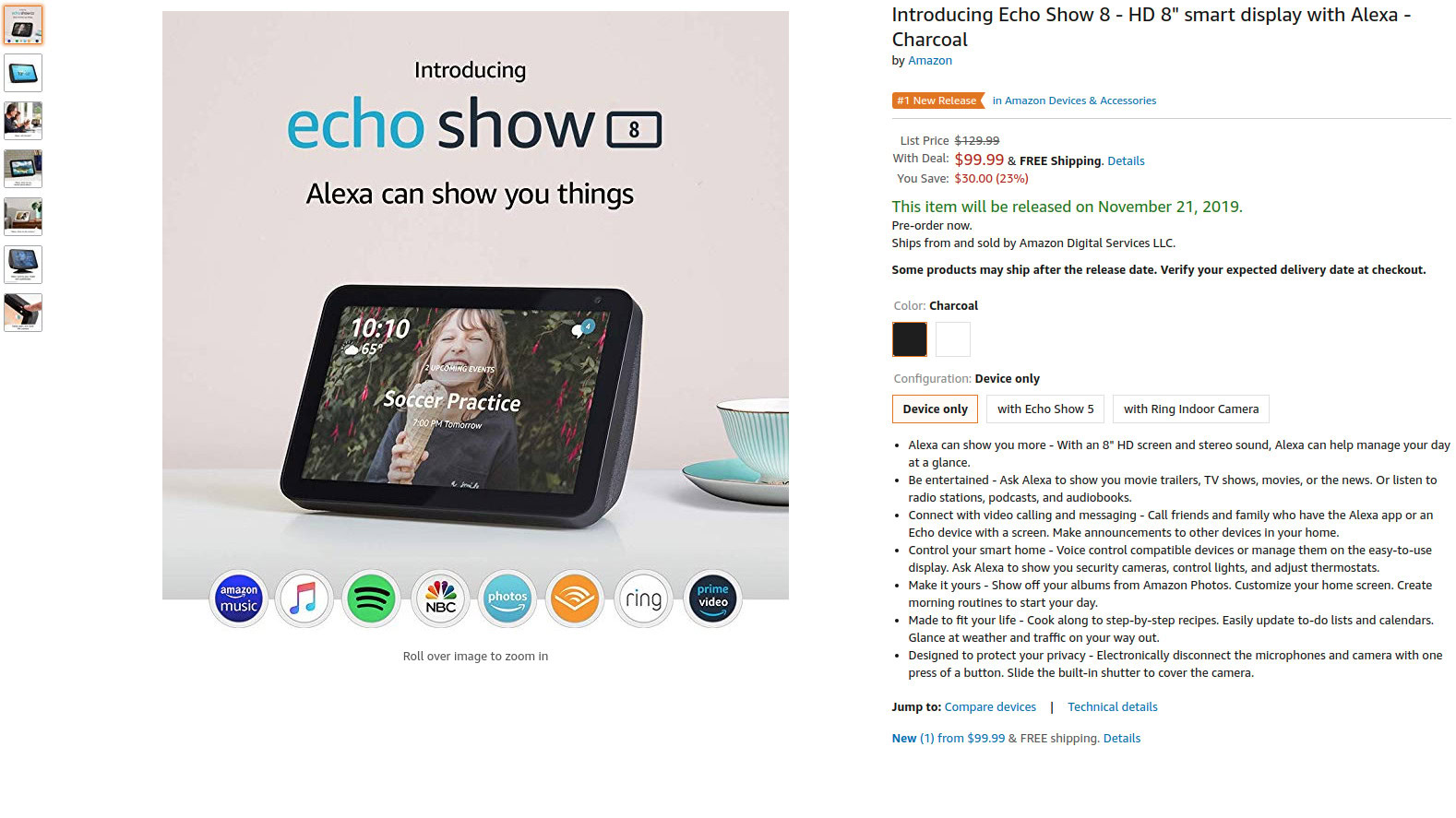Click the green Spotify icon

pyautogui.click(x=371, y=599)
